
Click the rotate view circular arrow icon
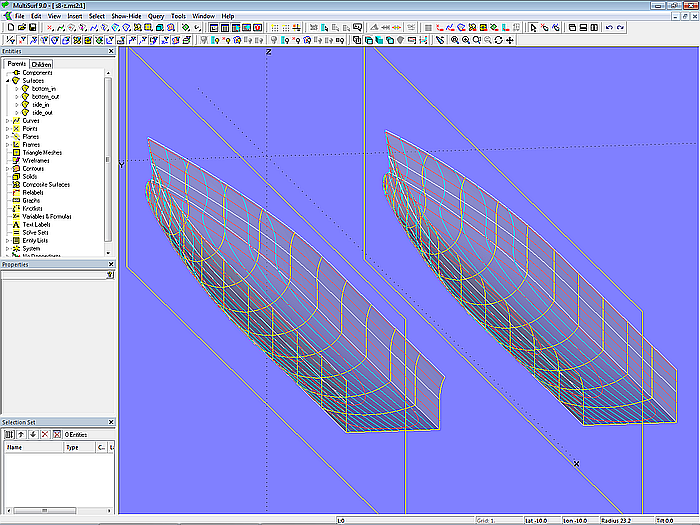[x=499, y=40]
